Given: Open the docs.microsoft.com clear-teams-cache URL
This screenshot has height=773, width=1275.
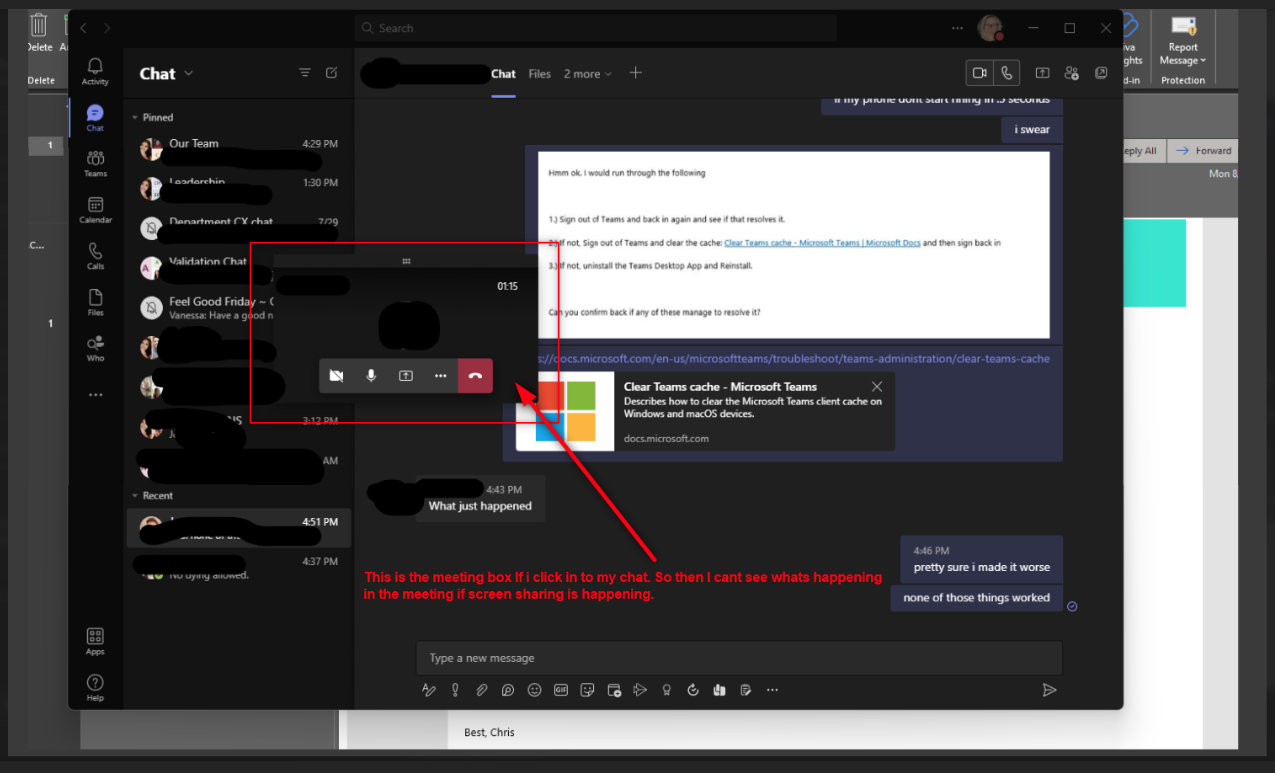Looking at the screenshot, I should click(792, 358).
